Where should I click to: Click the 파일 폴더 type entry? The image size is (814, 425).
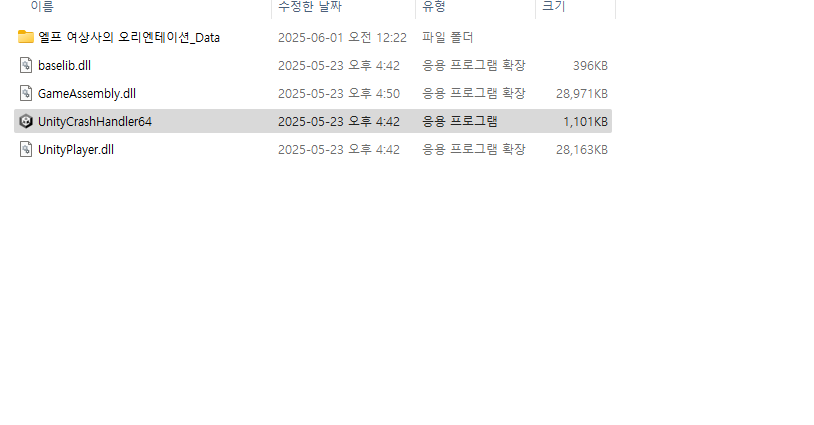(x=447, y=37)
